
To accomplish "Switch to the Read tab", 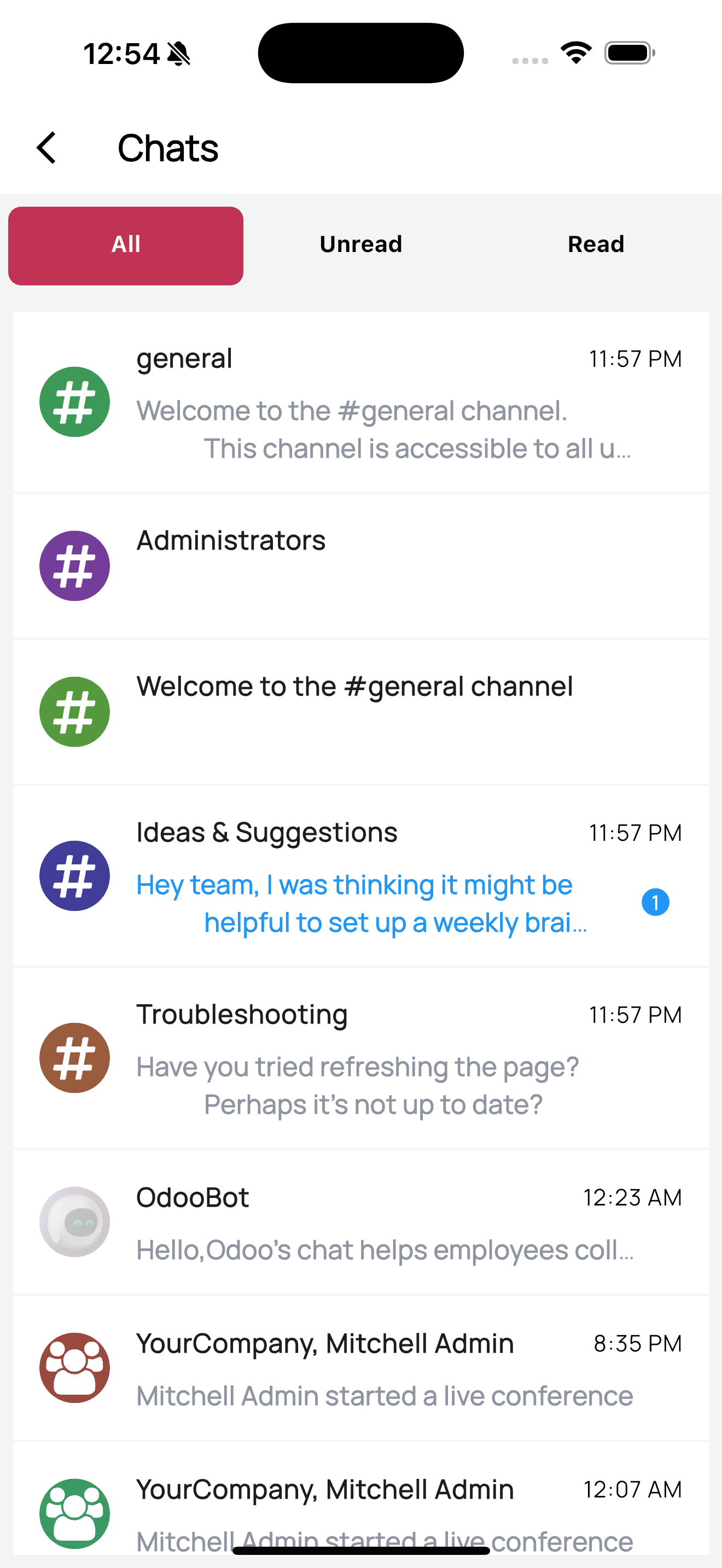I will point(596,245).
